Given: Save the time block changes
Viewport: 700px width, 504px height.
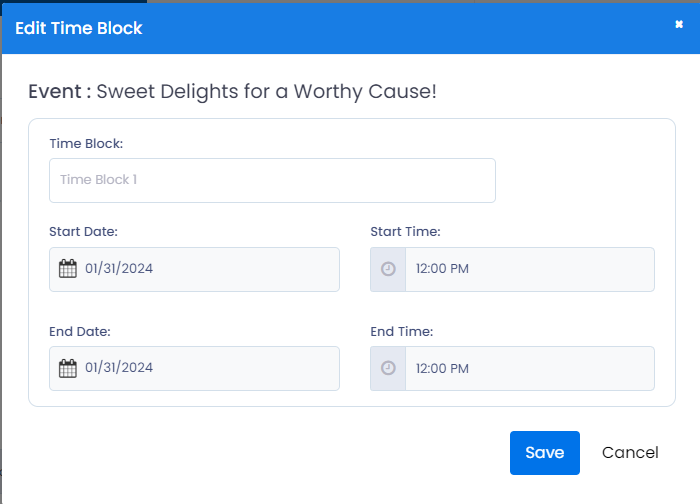Looking at the screenshot, I should click(545, 453).
